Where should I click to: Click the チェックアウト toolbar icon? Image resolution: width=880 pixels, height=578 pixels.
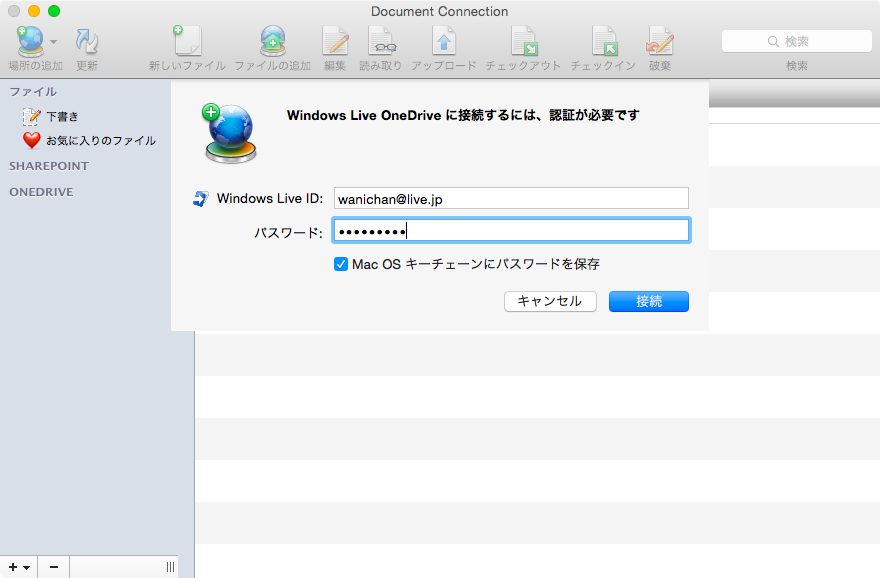(524, 41)
